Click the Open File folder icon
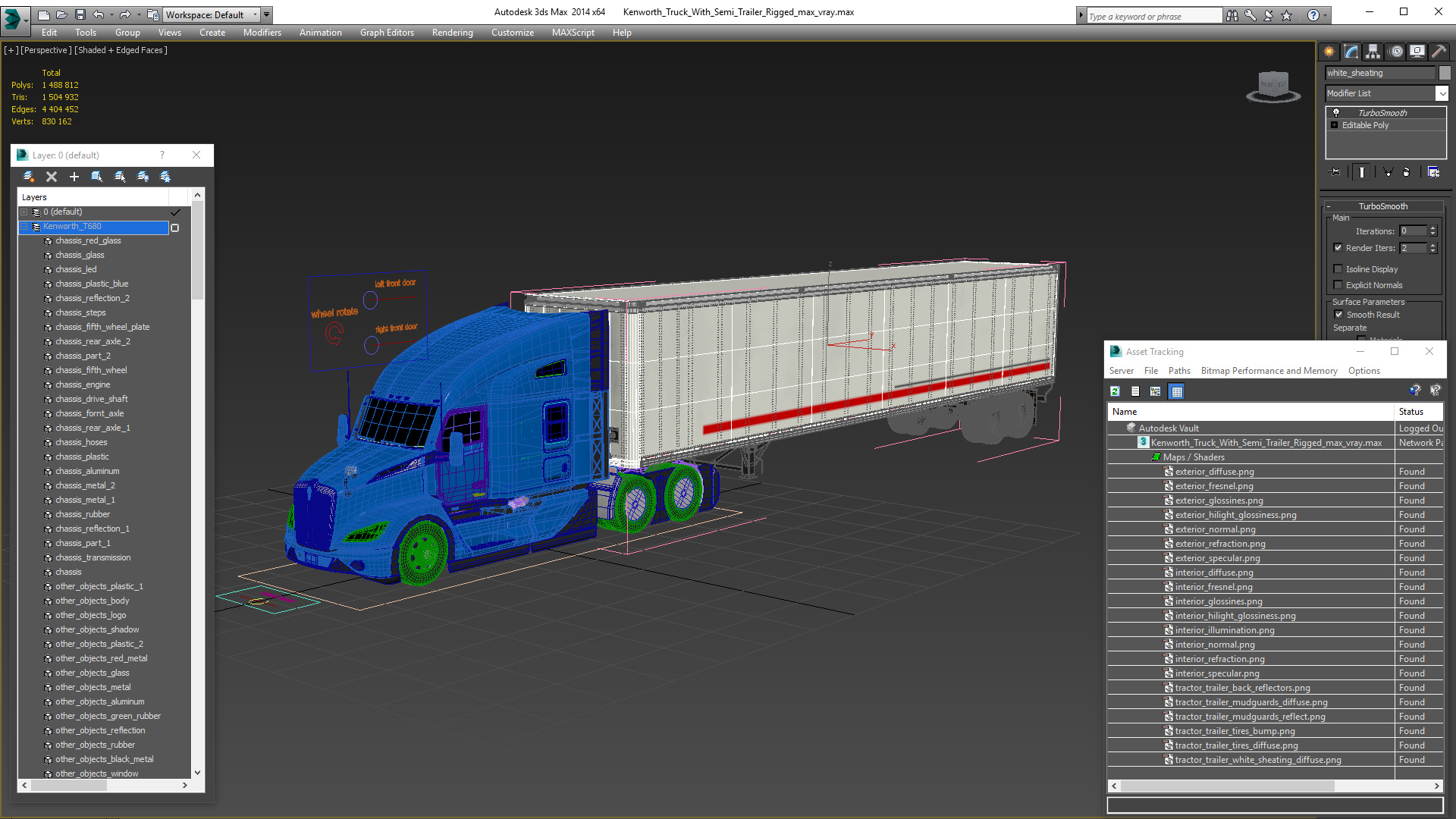Image resolution: width=1456 pixels, height=819 pixels. (61, 14)
